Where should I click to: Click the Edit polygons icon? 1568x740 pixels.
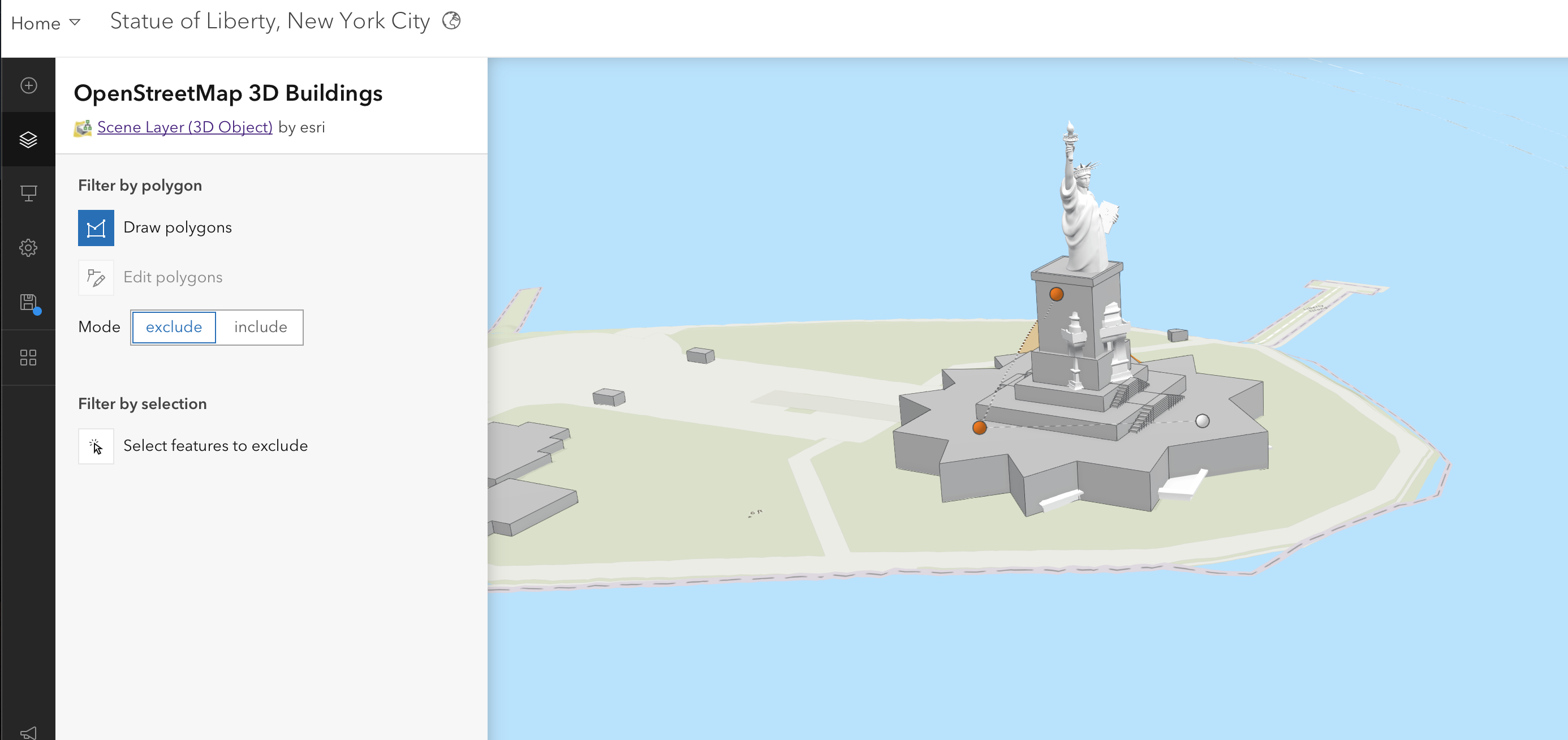(x=96, y=278)
